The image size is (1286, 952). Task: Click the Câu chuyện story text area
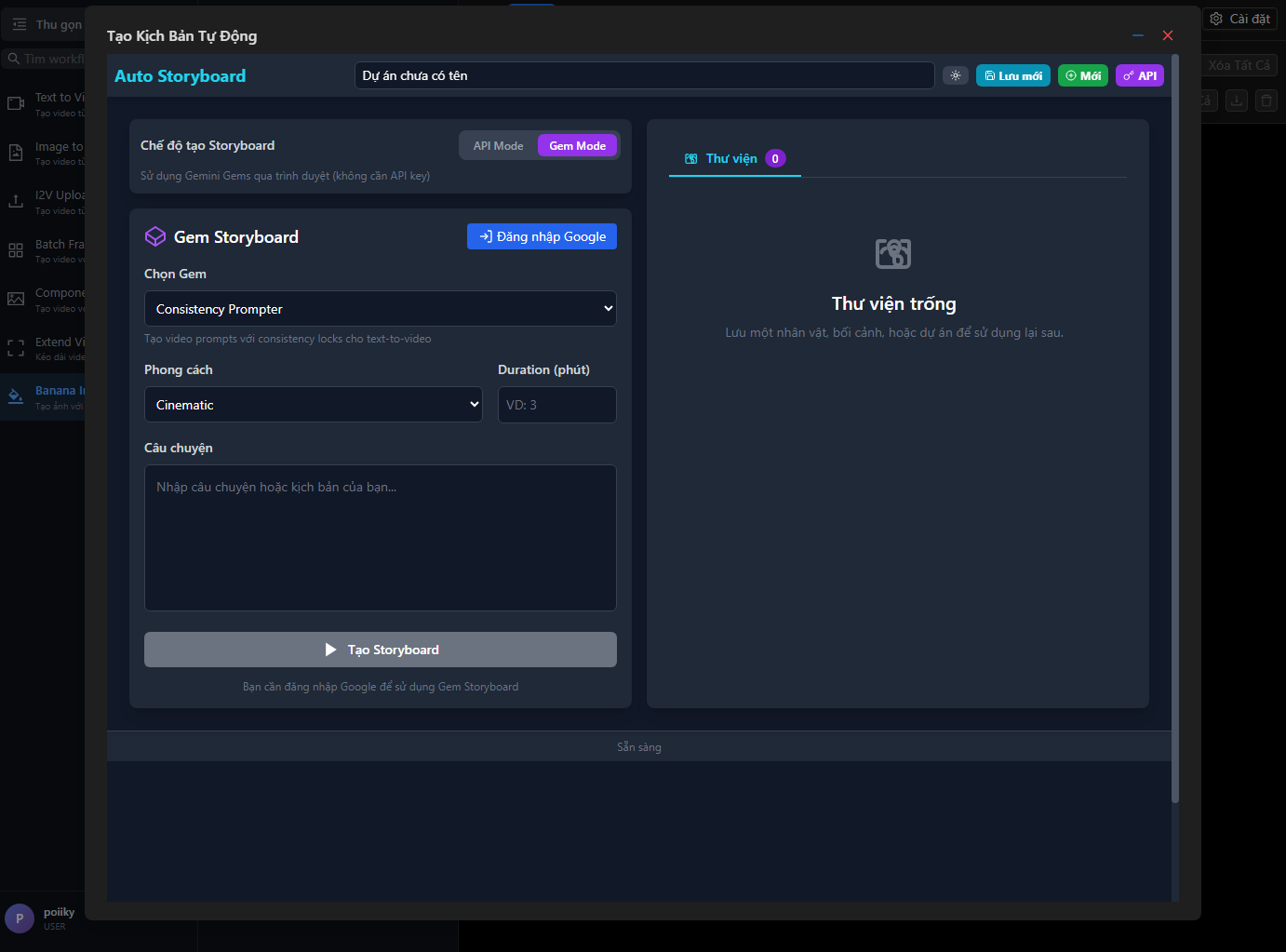click(x=380, y=538)
